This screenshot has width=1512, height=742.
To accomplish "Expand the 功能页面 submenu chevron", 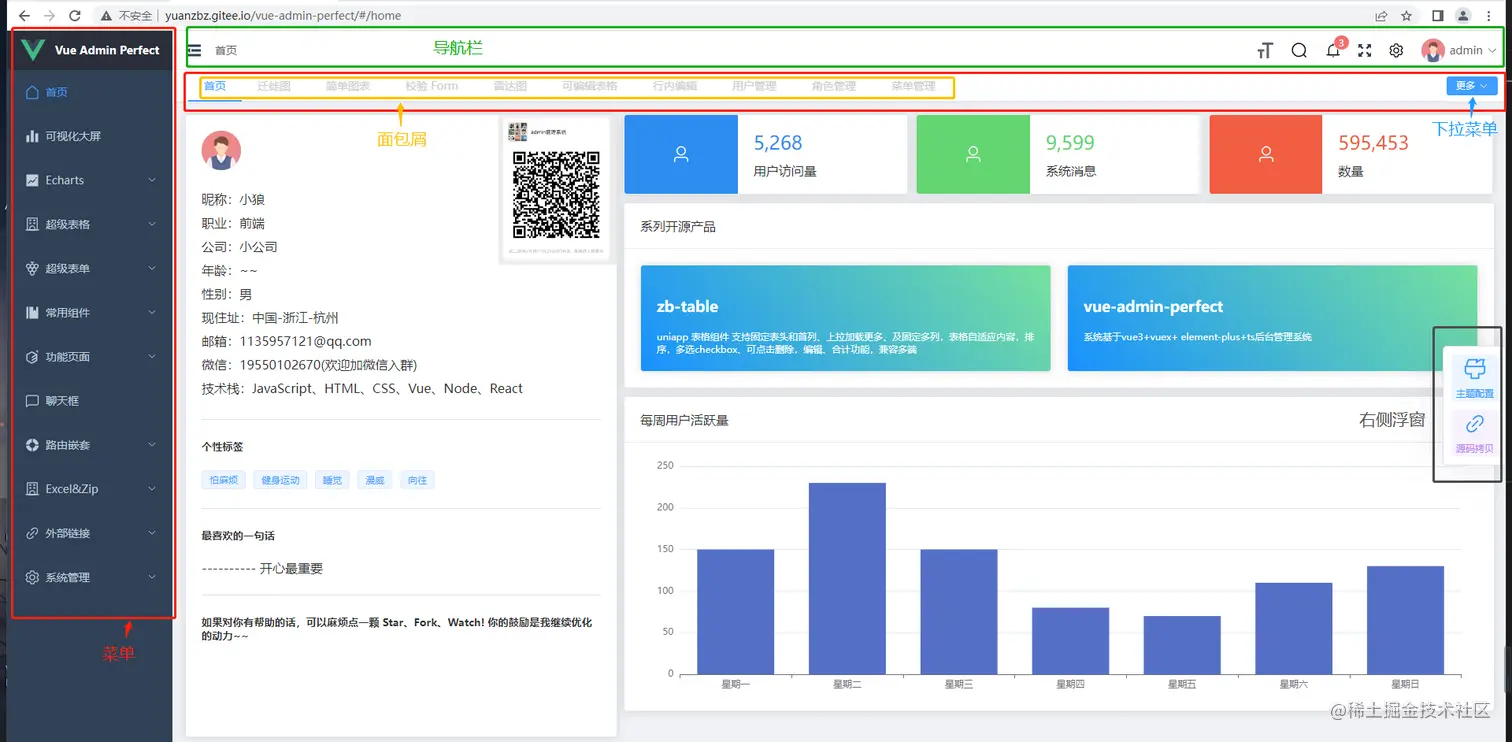I will (x=152, y=356).
